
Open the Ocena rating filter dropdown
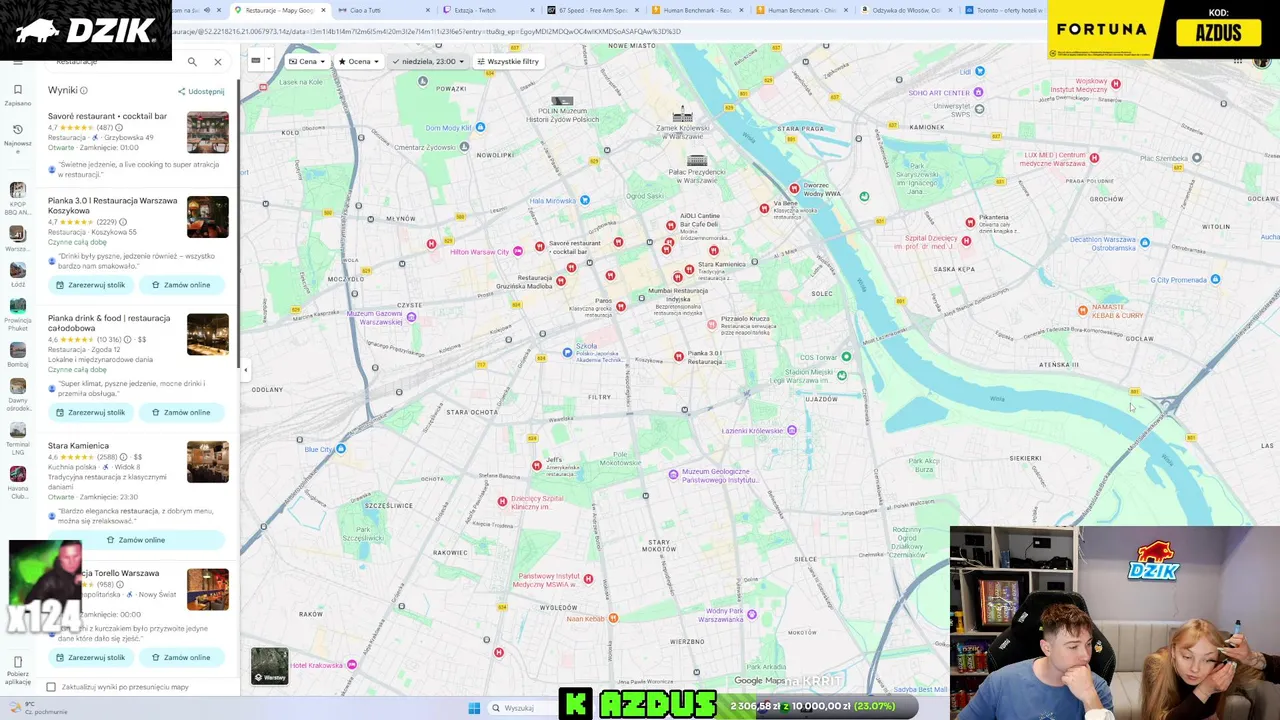pos(359,61)
